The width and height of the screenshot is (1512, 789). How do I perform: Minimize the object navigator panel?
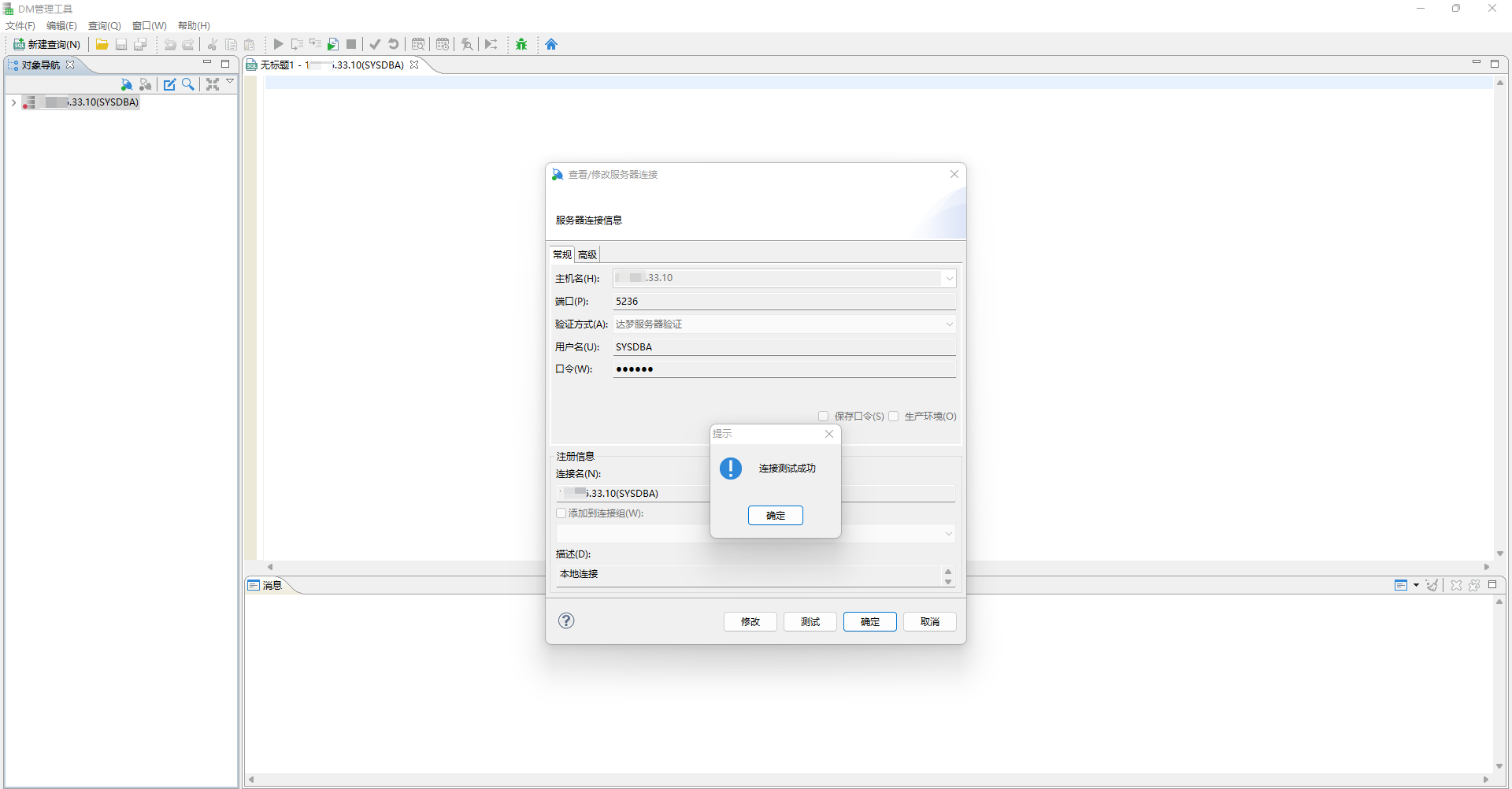[207, 63]
